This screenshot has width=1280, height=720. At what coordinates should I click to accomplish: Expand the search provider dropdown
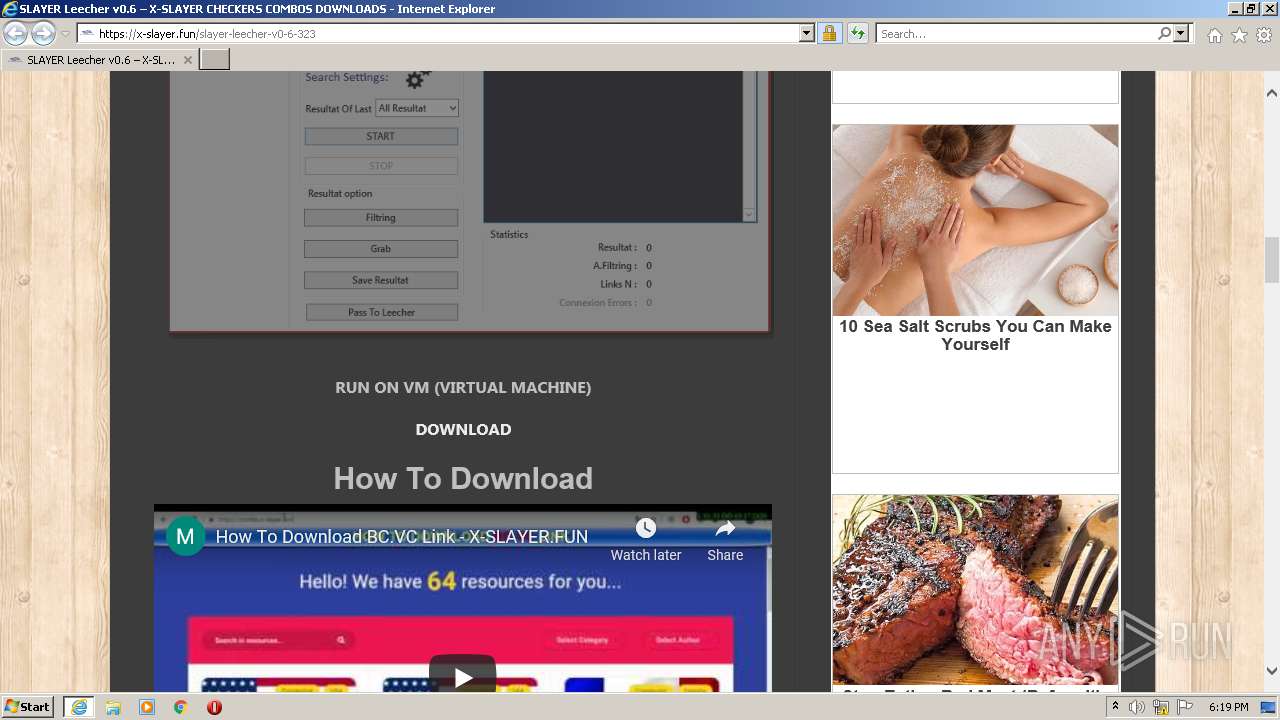[1181, 33]
